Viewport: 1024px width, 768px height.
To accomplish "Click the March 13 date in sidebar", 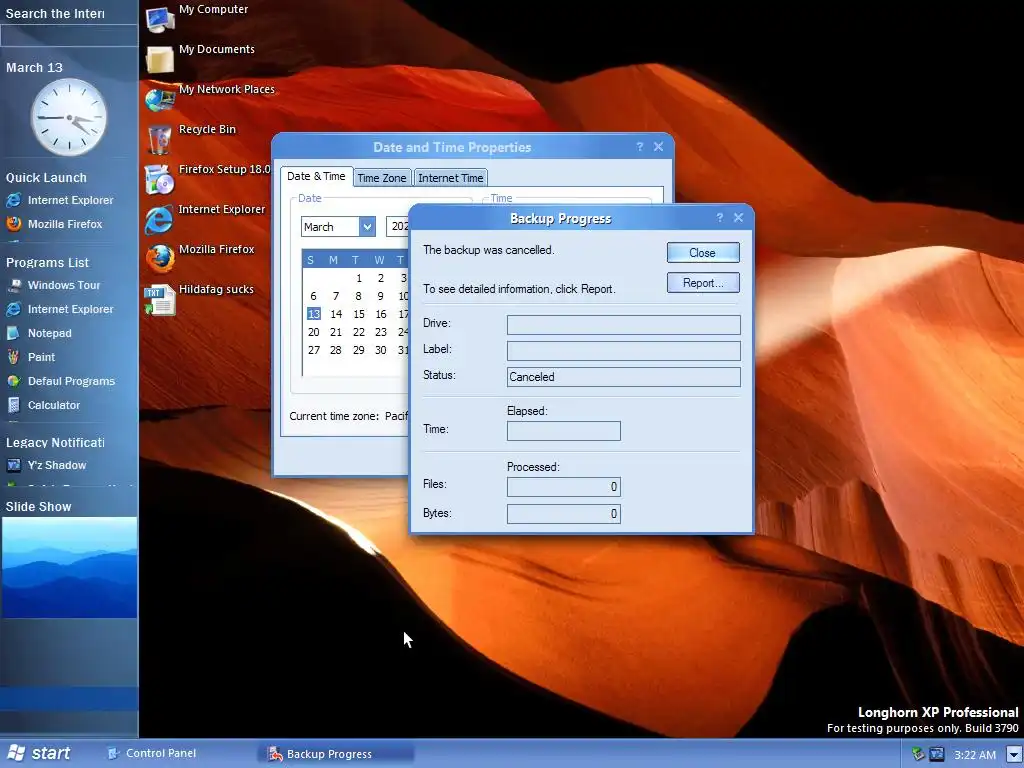I will [x=34, y=68].
